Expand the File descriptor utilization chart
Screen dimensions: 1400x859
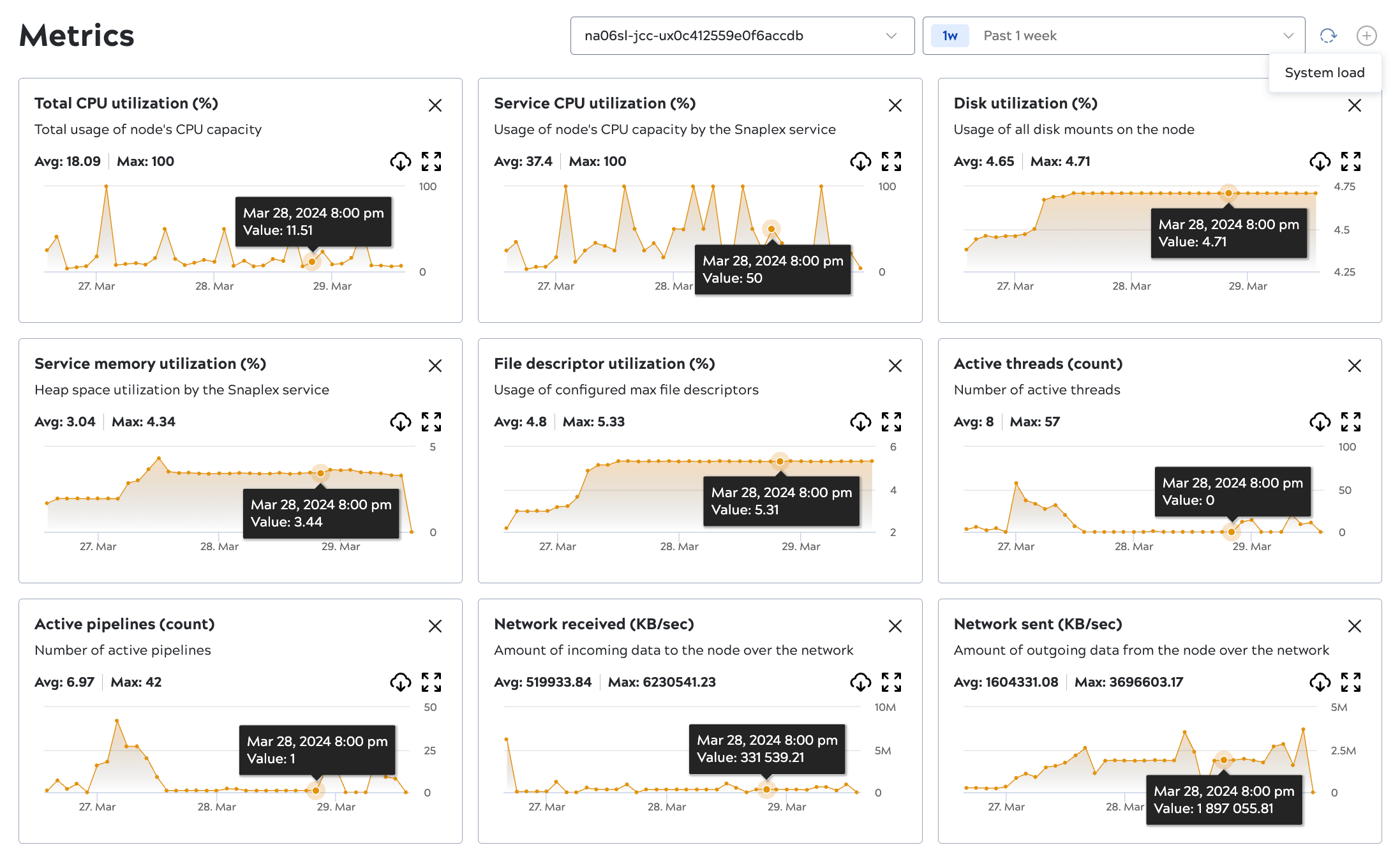(892, 421)
